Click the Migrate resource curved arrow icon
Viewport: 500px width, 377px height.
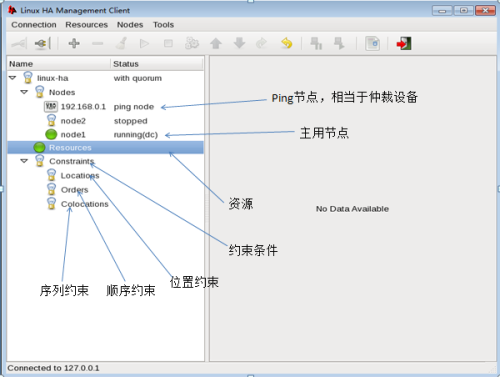click(261, 43)
